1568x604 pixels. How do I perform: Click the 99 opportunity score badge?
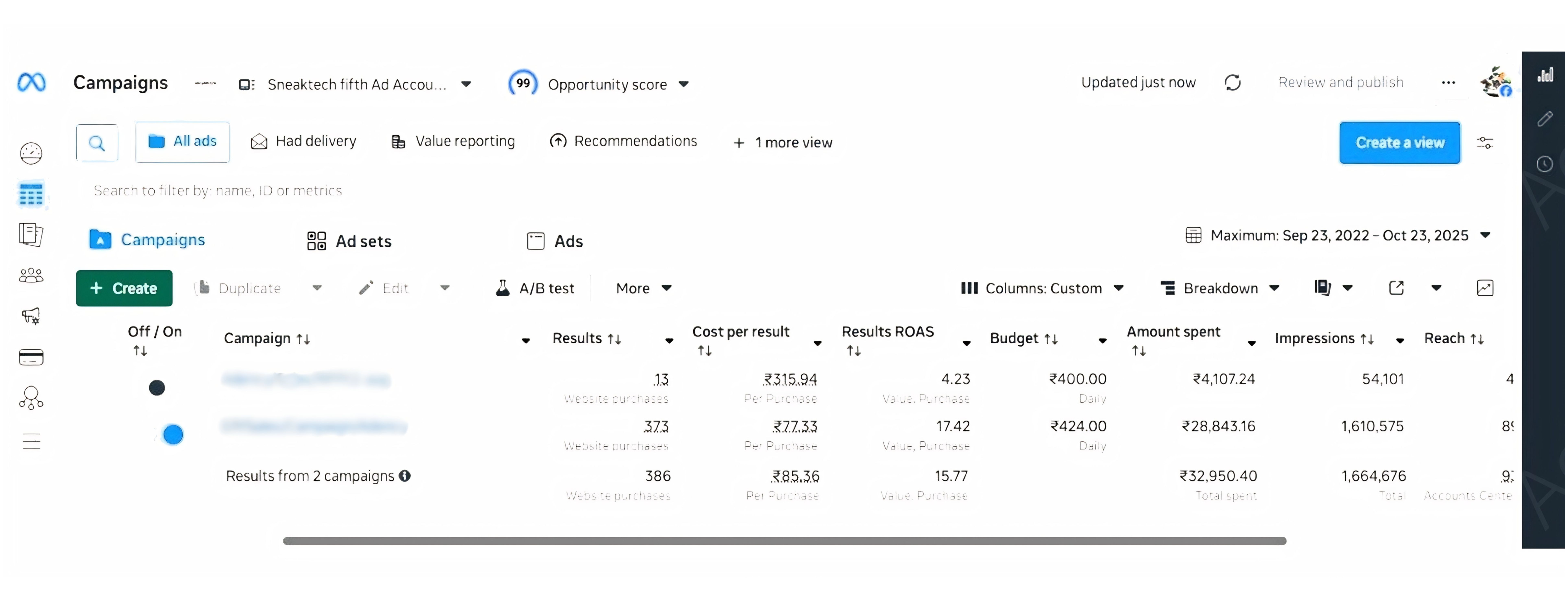[523, 83]
